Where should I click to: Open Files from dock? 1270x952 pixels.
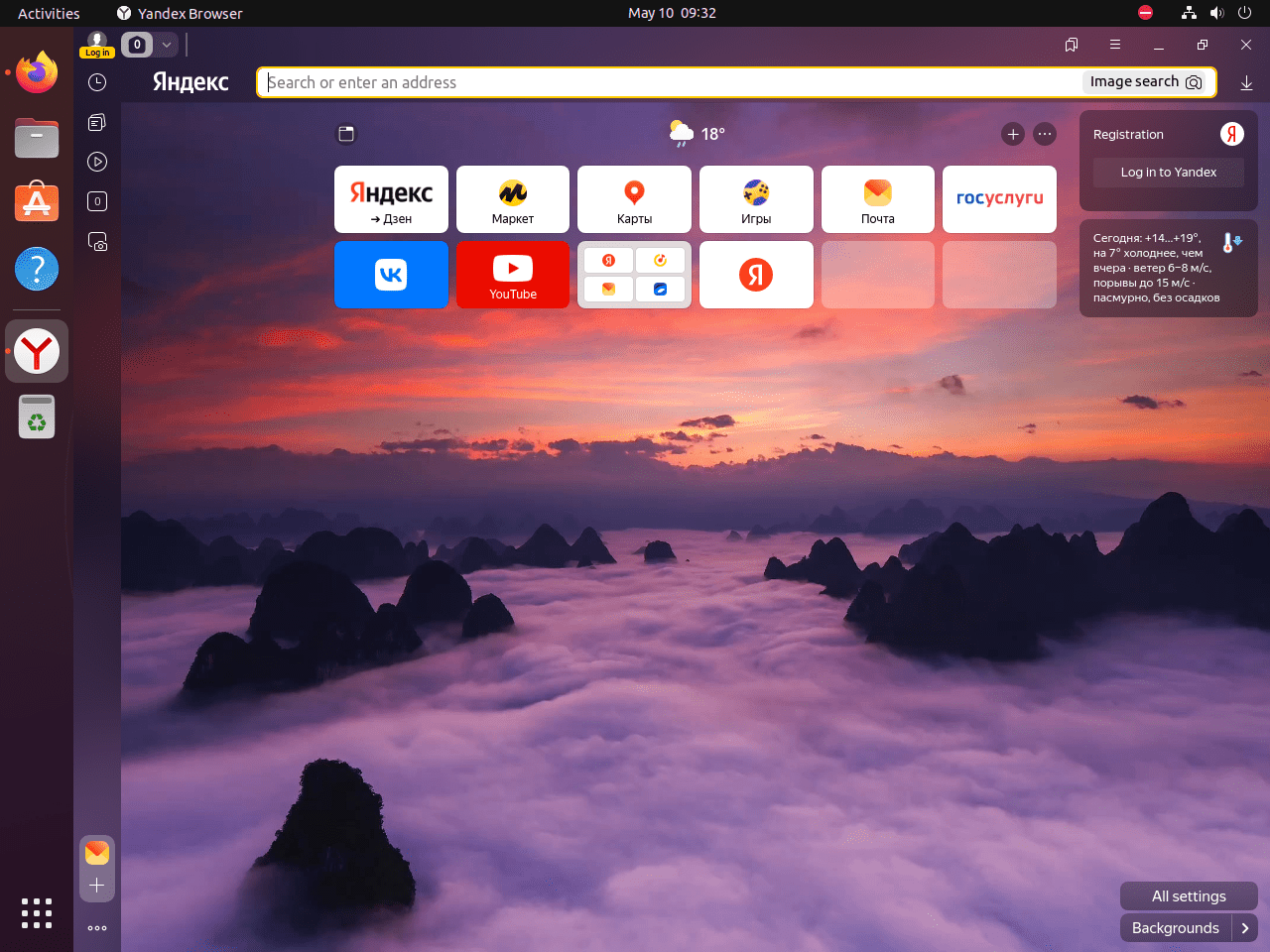[37, 138]
